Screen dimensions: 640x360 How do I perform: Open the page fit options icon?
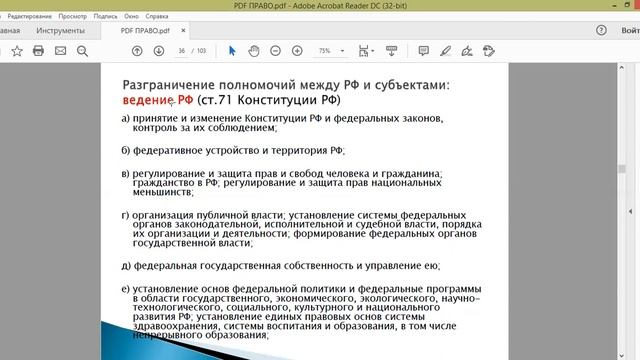pos(363,51)
